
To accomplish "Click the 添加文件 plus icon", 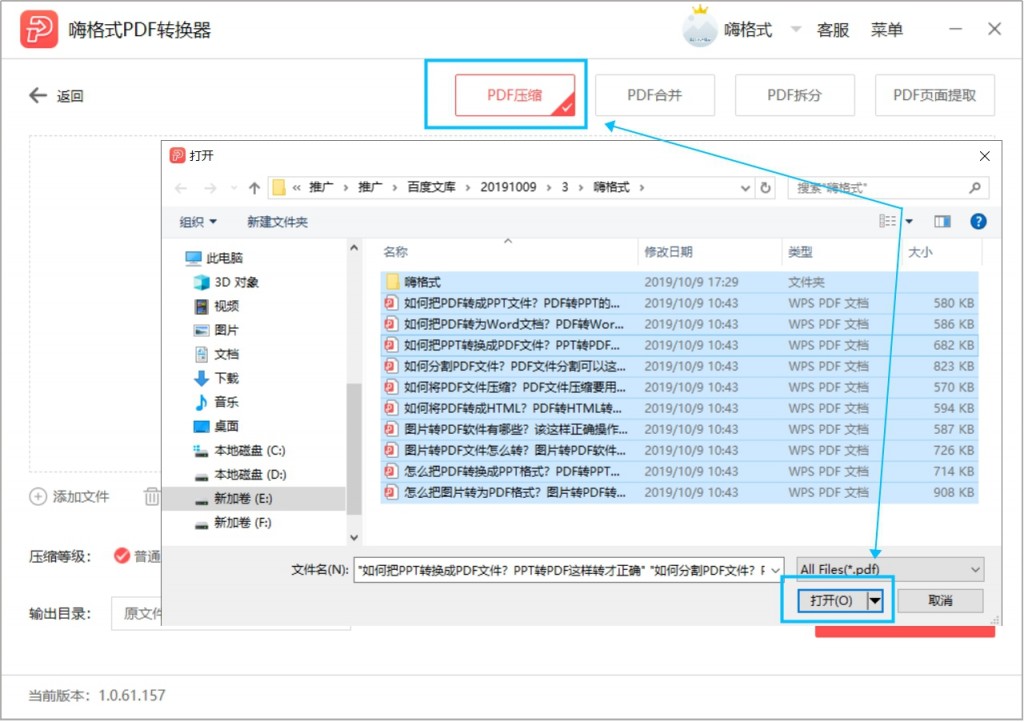I will click(x=38, y=497).
